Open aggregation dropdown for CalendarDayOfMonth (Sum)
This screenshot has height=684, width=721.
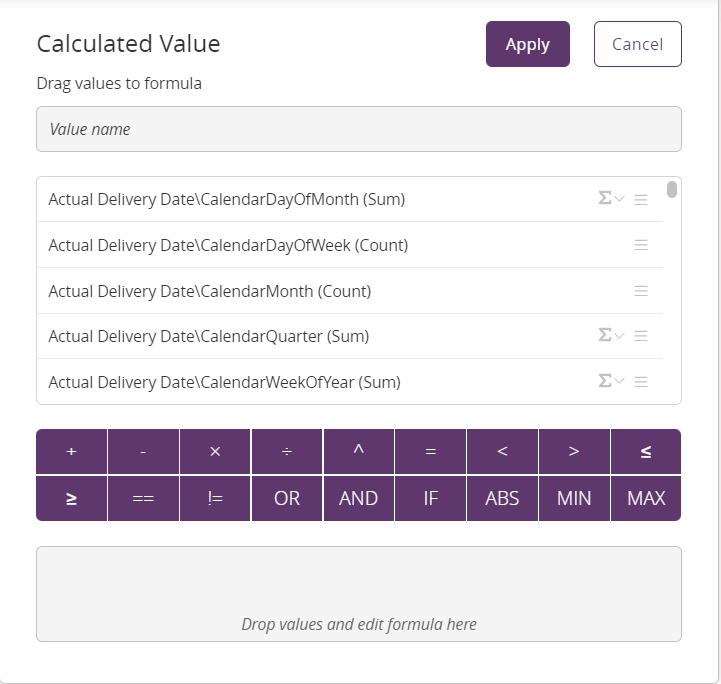610,199
